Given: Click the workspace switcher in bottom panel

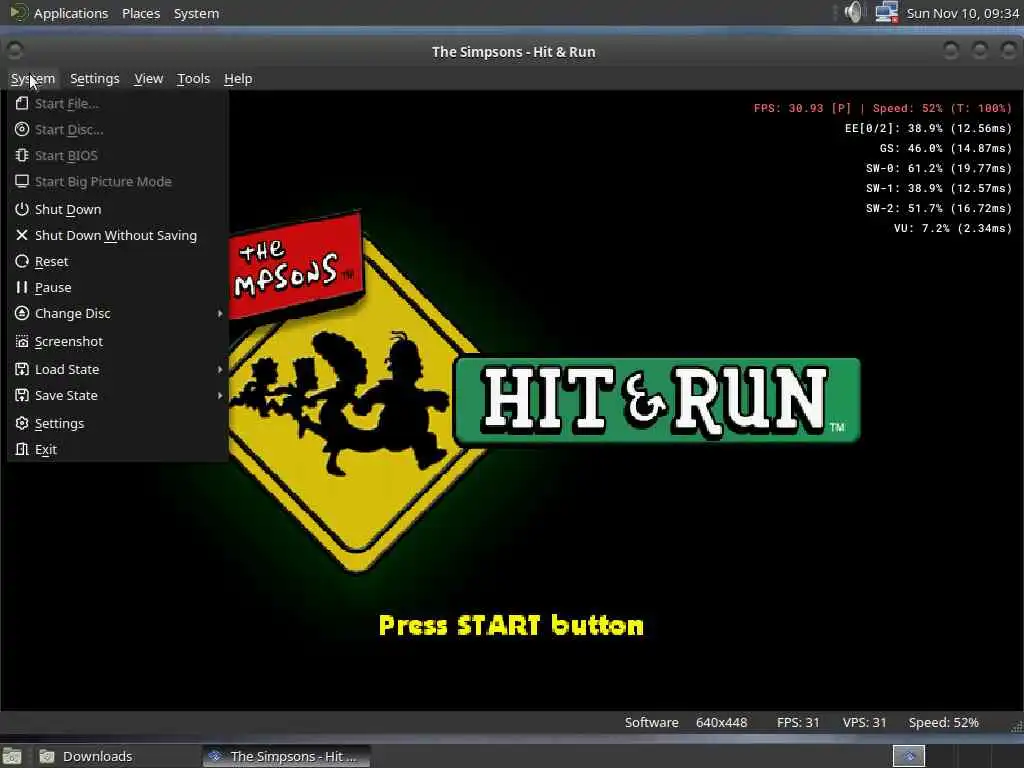Looking at the screenshot, I should [x=908, y=756].
